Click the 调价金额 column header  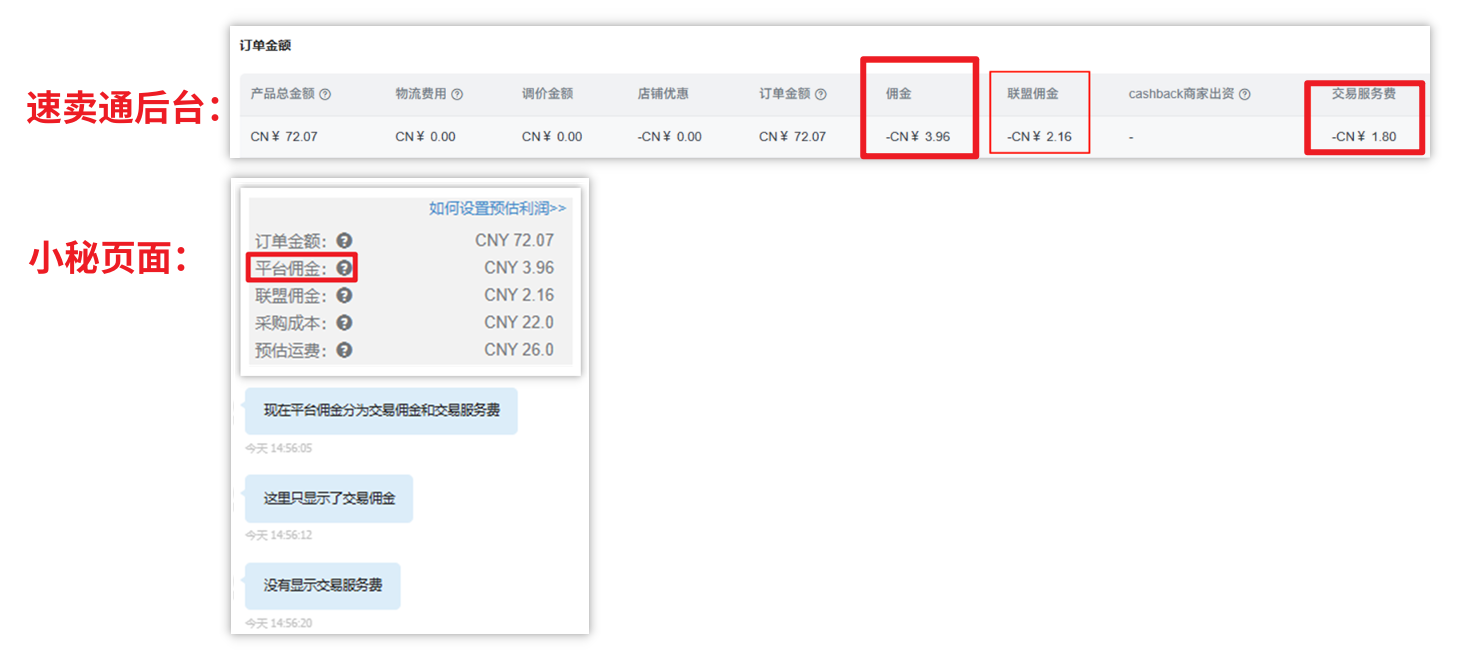[547, 94]
